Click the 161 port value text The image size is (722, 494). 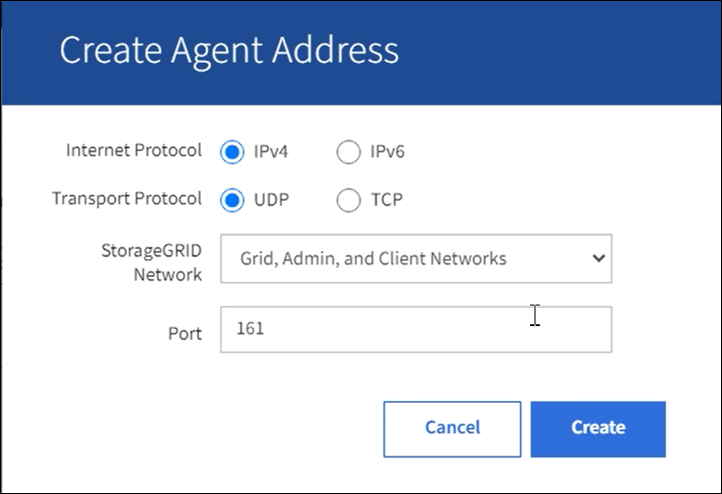point(251,328)
